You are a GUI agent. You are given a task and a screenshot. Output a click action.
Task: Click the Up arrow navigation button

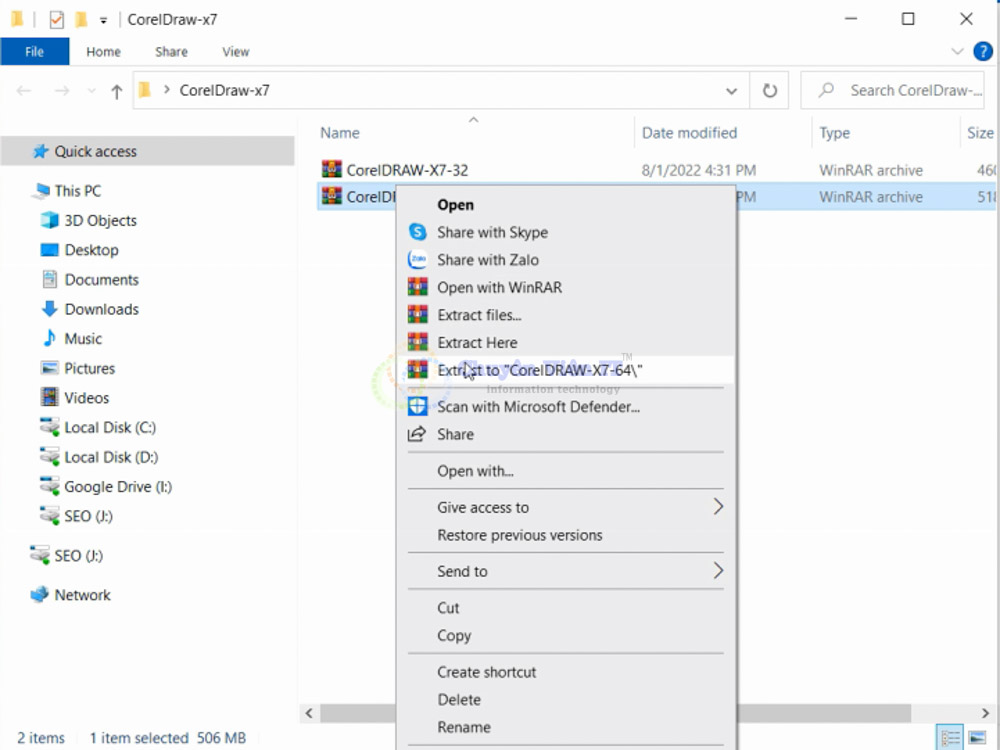[x=117, y=91]
